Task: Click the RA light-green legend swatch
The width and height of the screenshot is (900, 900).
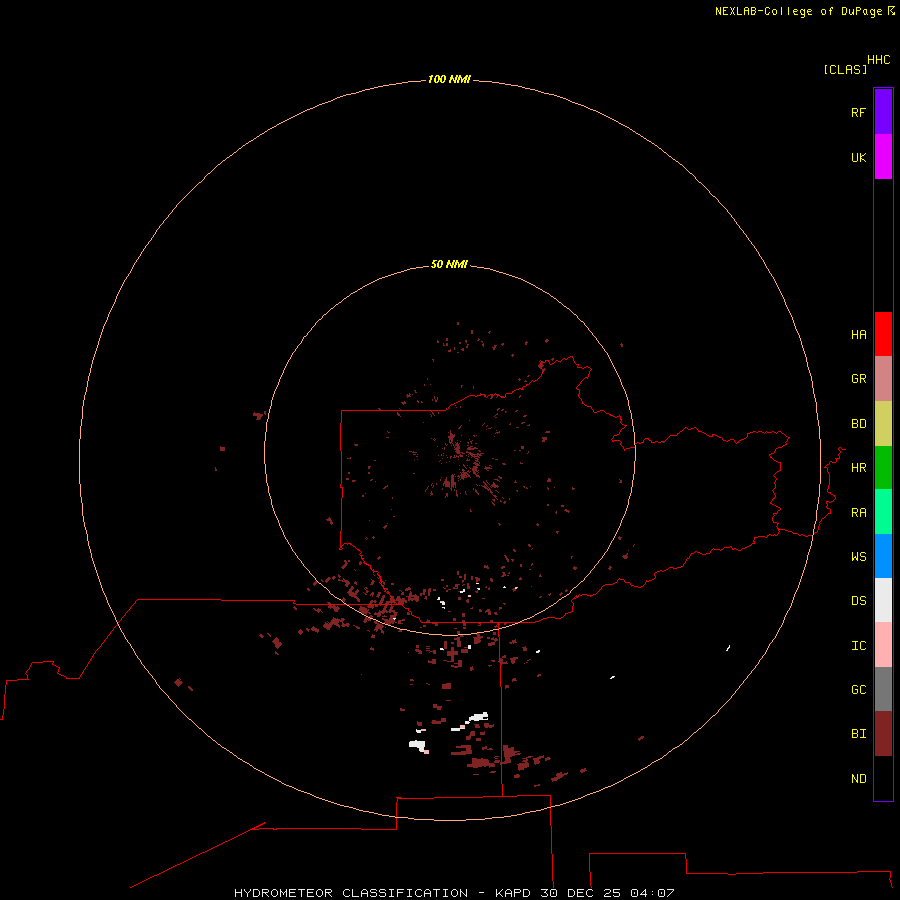Action: click(883, 512)
